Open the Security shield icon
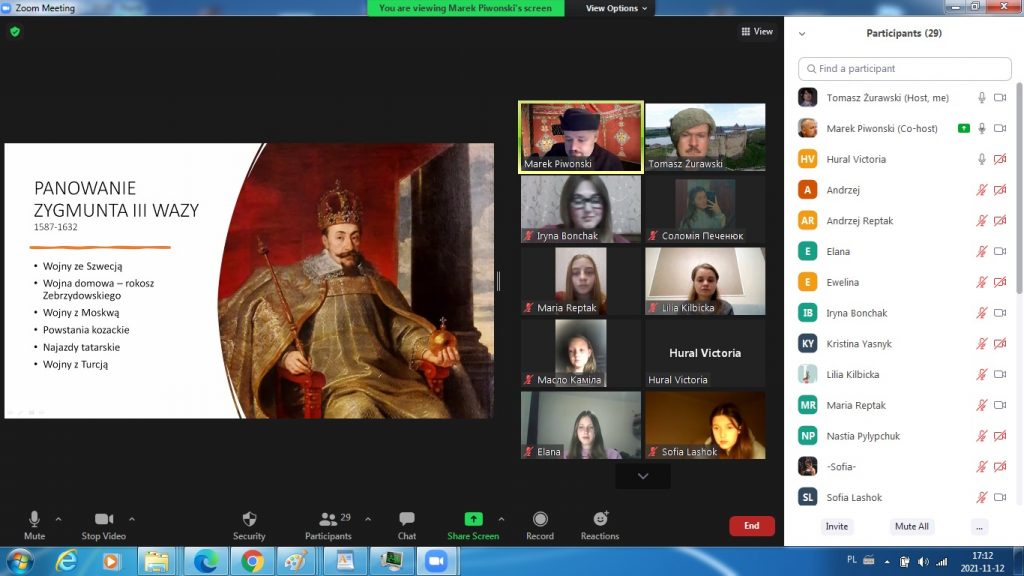This screenshot has width=1024, height=576. click(249, 519)
